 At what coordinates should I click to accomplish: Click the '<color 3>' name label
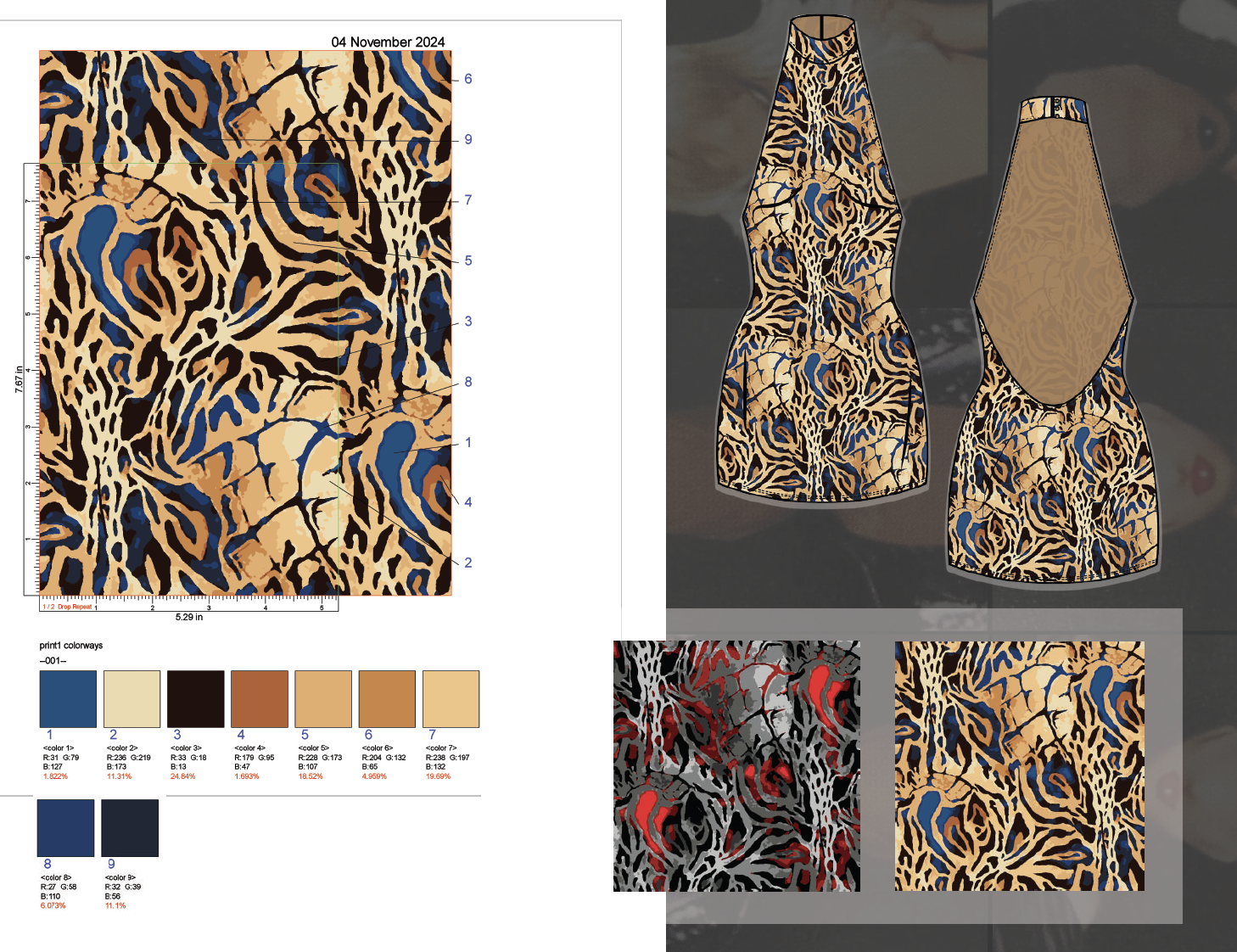click(186, 748)
